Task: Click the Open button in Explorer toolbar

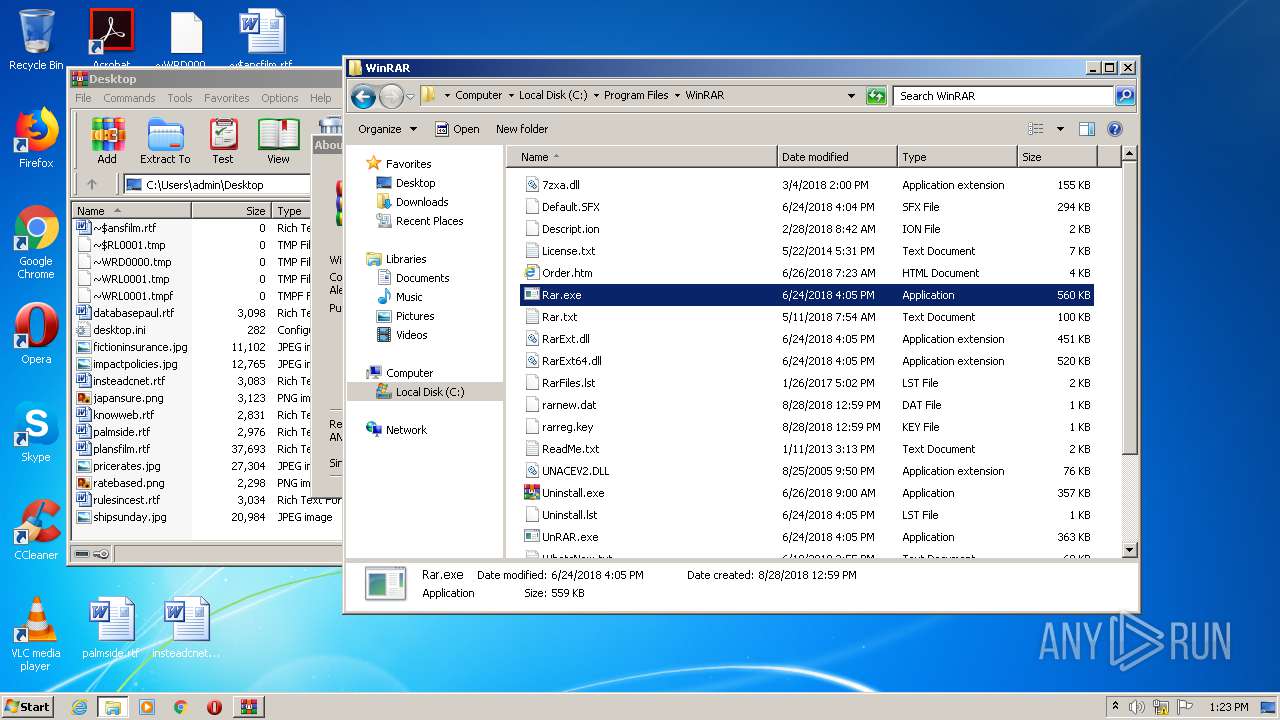Action: [x=457, y=129]
